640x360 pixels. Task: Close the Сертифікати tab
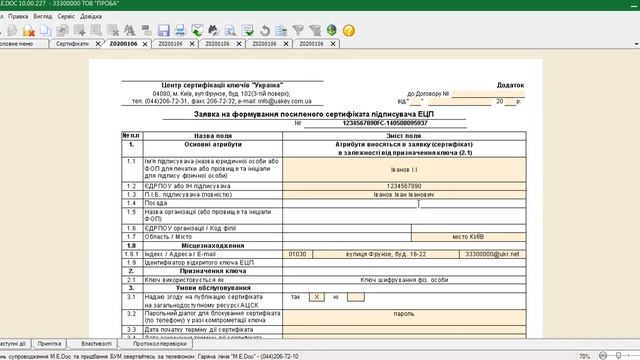point(98,44)
